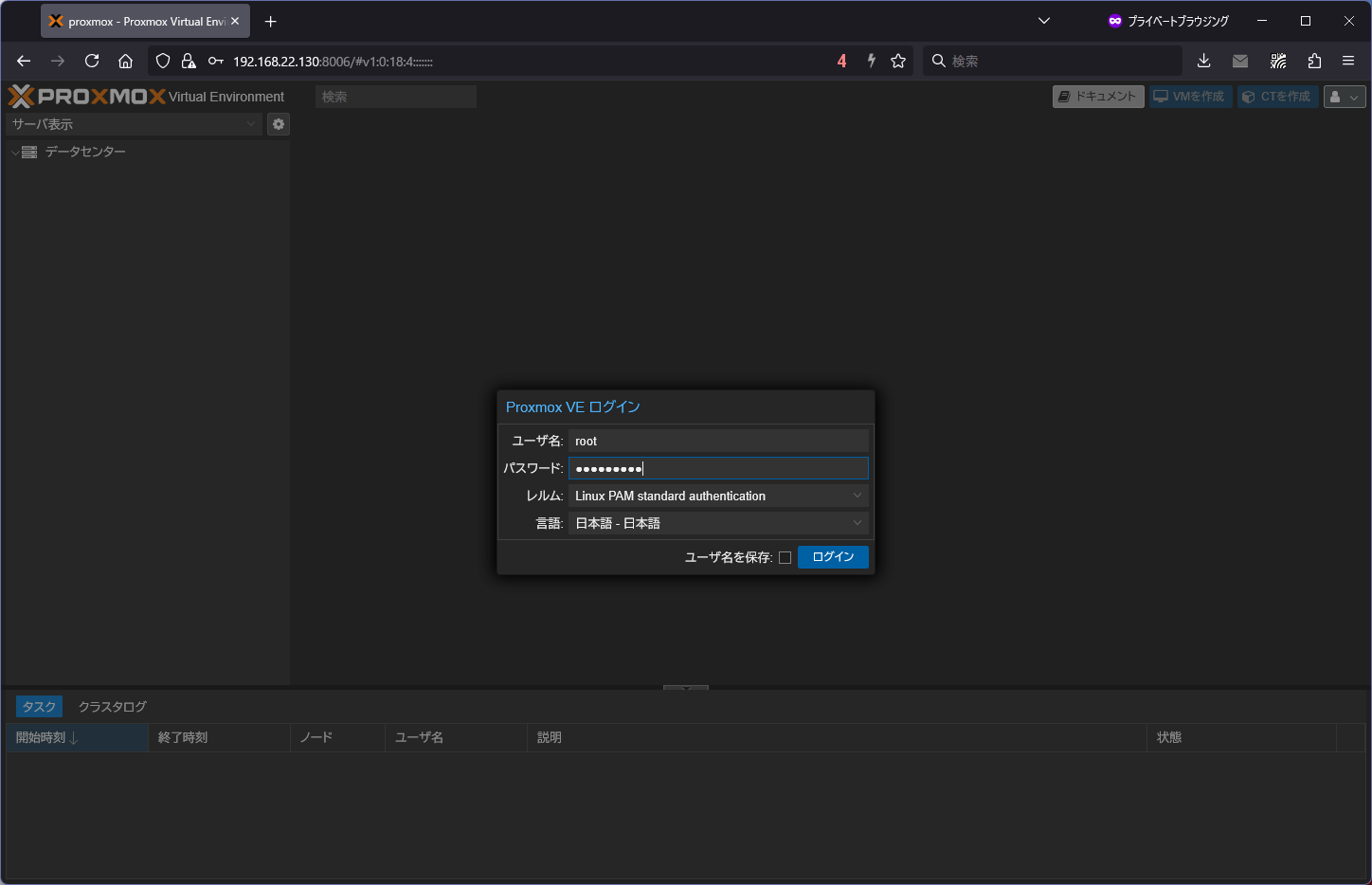Check the ユーザ名を保存 checkbox
This screenshot has width=1372, height=885.
(x=785, y=557)
